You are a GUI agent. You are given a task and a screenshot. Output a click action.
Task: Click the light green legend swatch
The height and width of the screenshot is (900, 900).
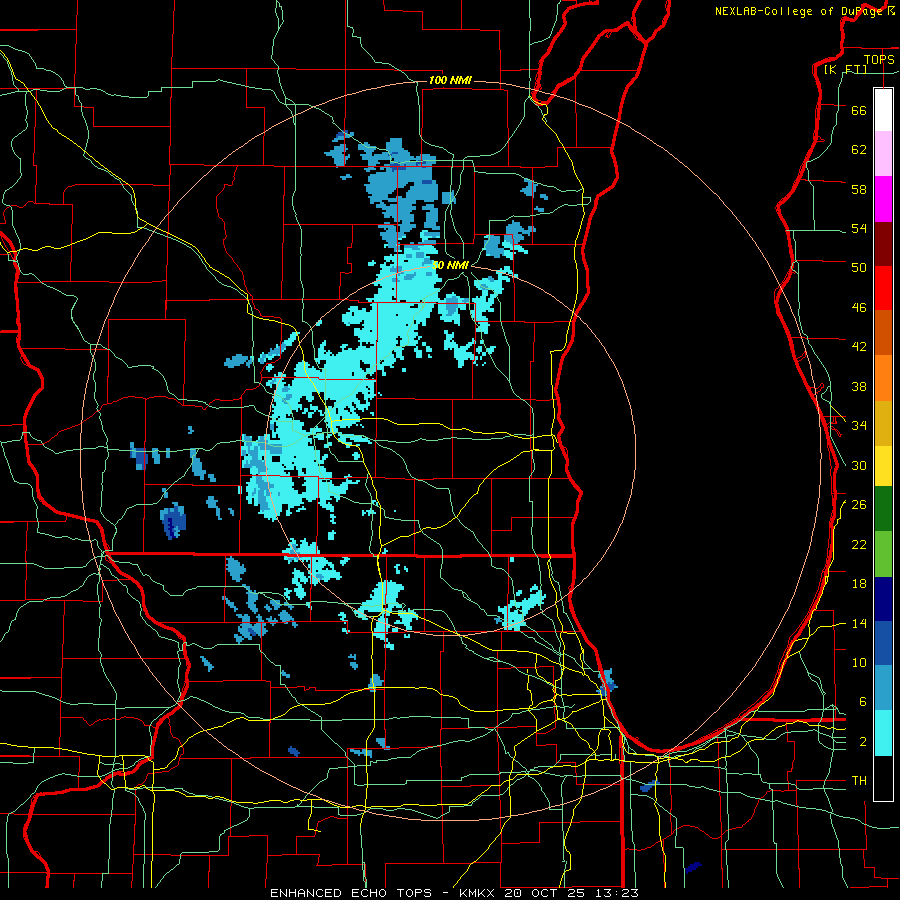click(x=883, y=554)
